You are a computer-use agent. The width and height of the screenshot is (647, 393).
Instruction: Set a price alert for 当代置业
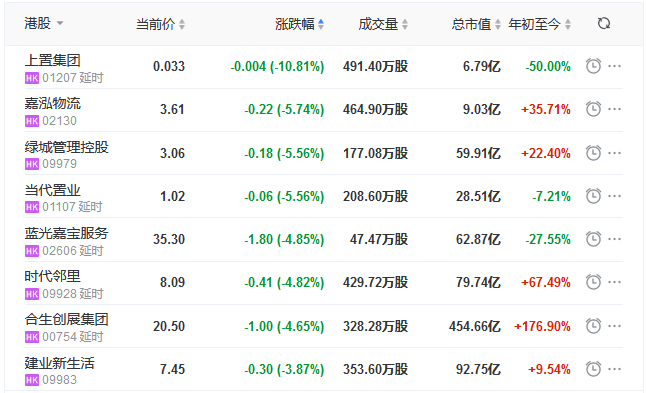(593, 196)
